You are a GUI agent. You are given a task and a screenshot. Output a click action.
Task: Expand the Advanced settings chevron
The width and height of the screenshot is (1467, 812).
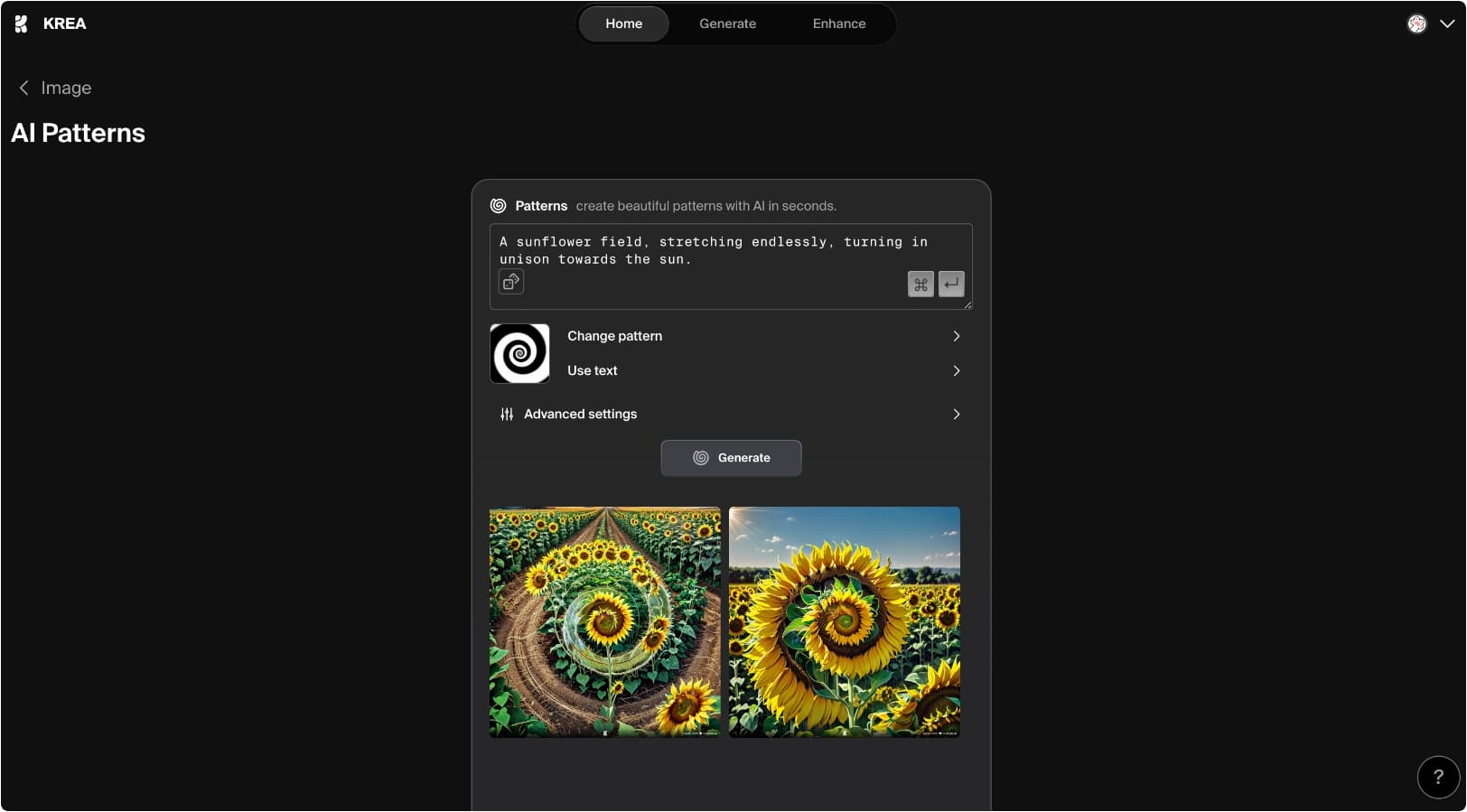coord(956,415)
